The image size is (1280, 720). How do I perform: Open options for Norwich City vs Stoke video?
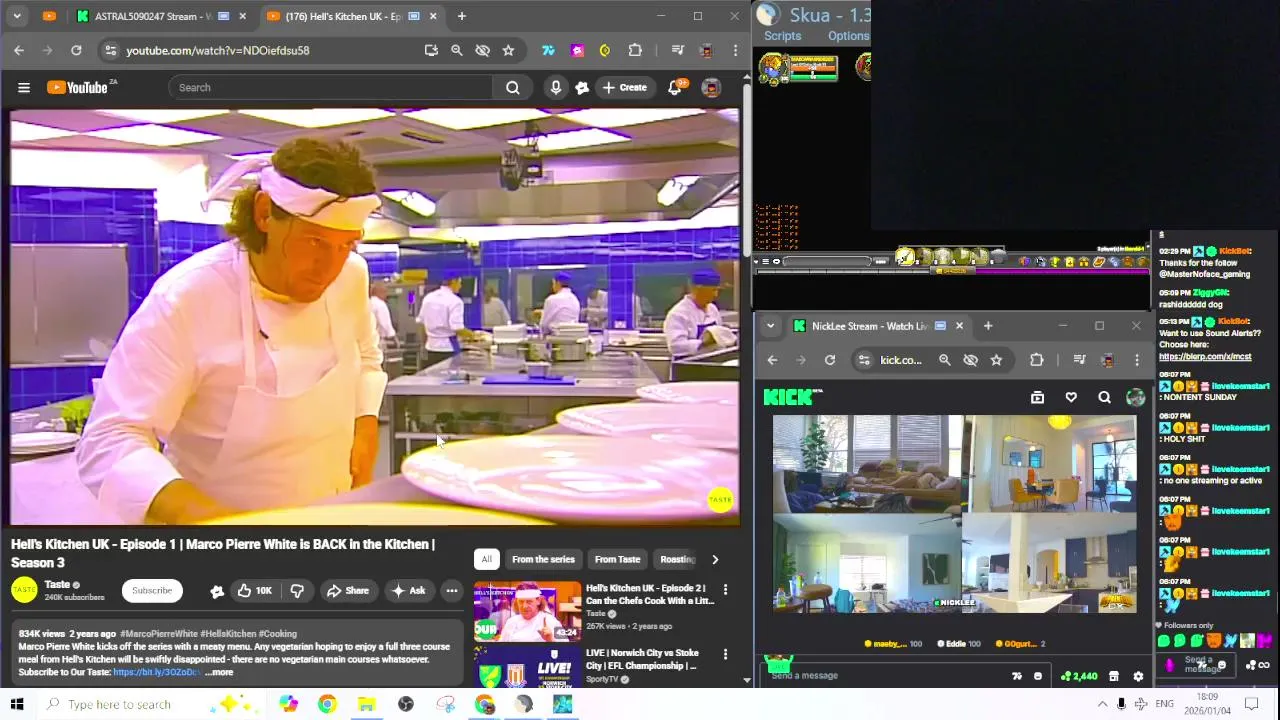click(x=725, y=654)
